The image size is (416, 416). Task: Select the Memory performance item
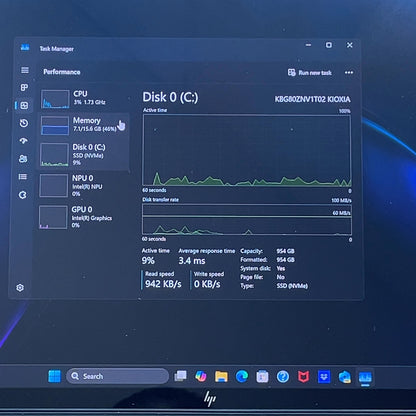85,125
